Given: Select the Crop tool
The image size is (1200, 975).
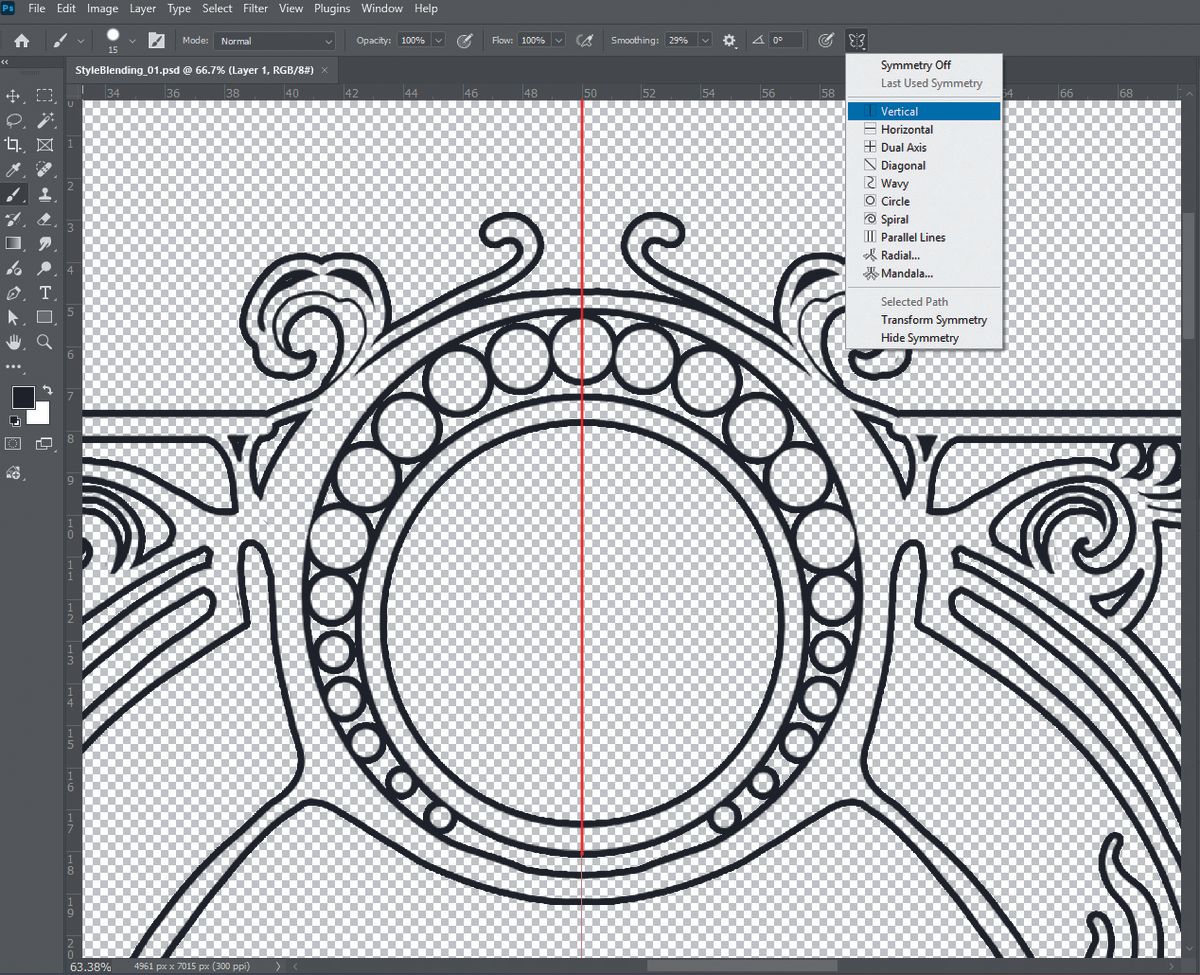Looking at the screenshot, I should pos(14,145).
